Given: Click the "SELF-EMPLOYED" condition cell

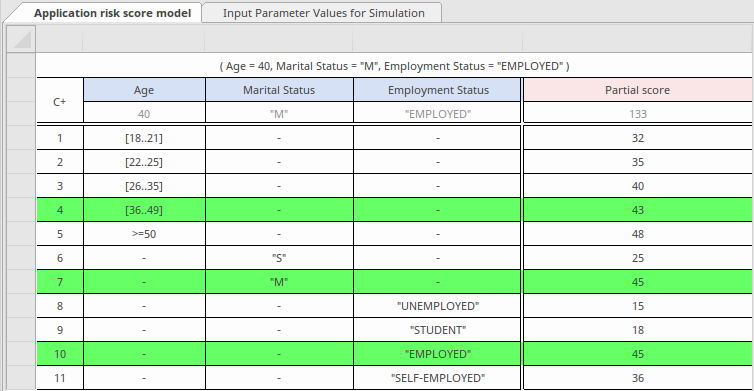Looking at the screenshot, I should tap(437, 378).
